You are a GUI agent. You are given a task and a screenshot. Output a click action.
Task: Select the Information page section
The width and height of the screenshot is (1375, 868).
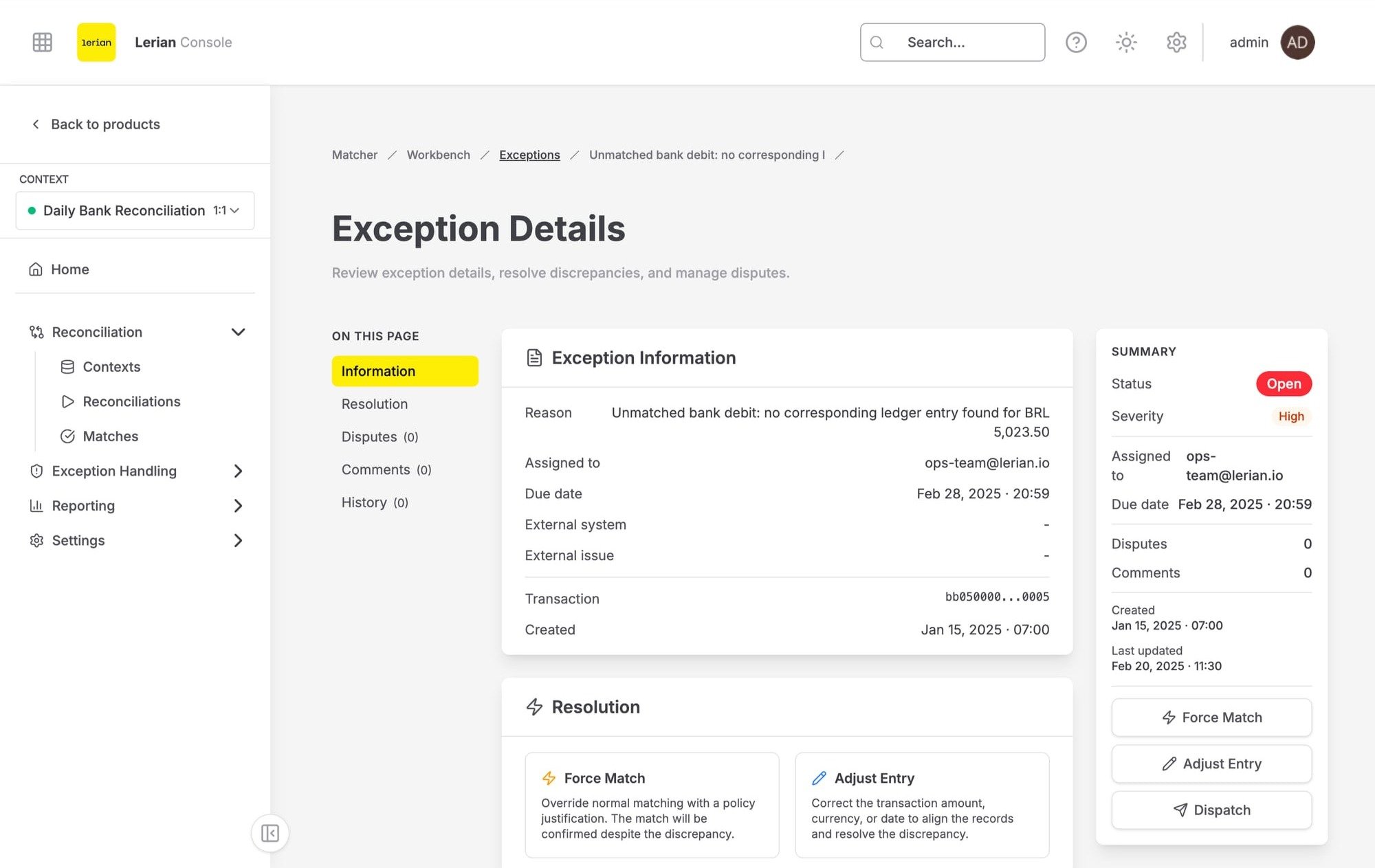pos(405,371)
